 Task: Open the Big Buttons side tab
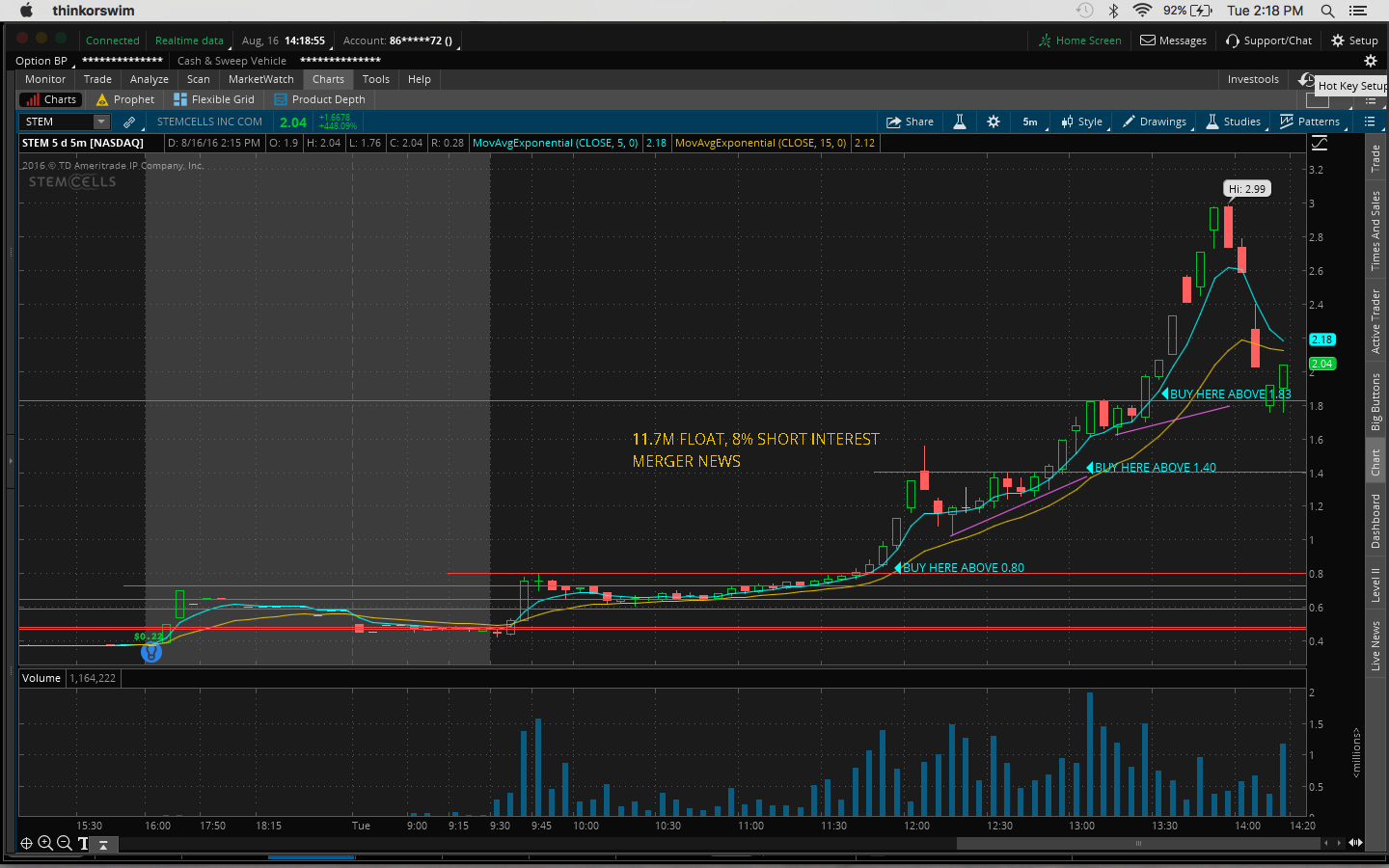[x=1376, y=401]
